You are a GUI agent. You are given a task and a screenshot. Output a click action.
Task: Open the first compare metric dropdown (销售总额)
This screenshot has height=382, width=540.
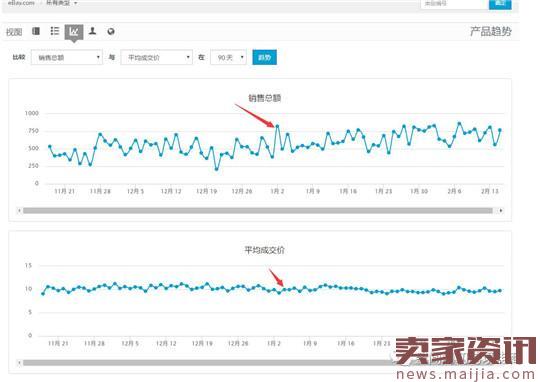coord(67,57)
